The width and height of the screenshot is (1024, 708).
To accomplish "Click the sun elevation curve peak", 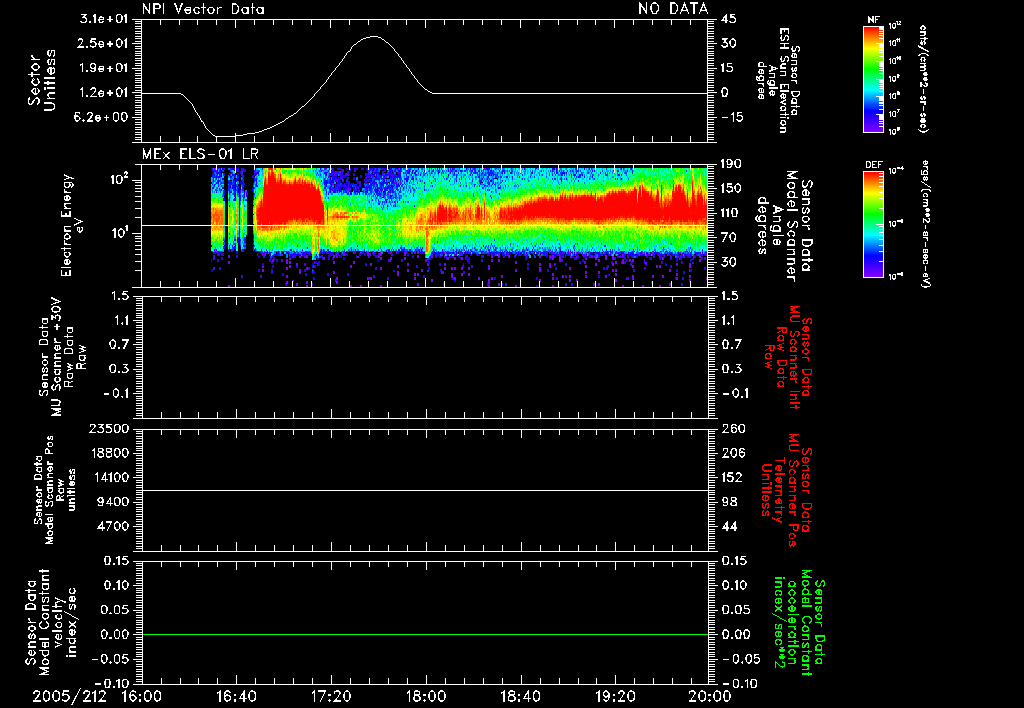I will tap(373, 37).
